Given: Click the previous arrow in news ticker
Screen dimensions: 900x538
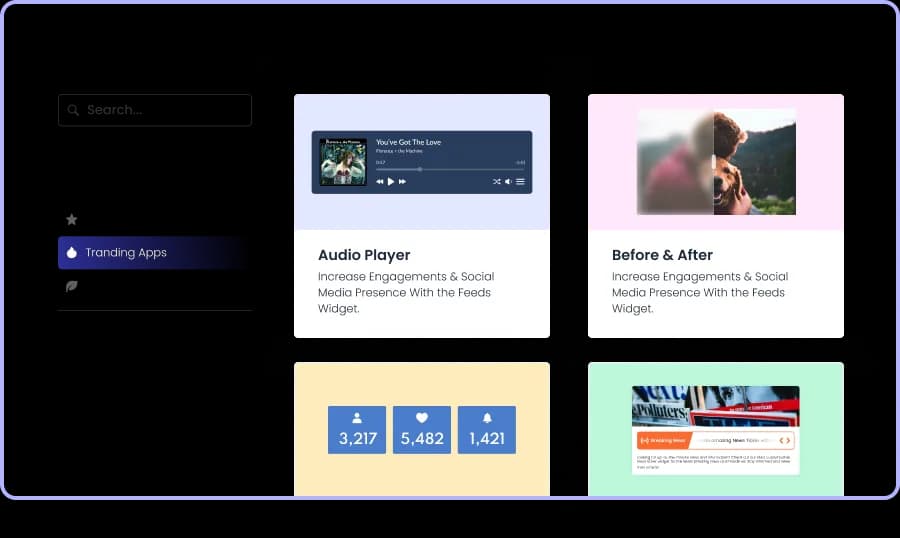Looking at the screenshot, I should [x=781, y=440].
